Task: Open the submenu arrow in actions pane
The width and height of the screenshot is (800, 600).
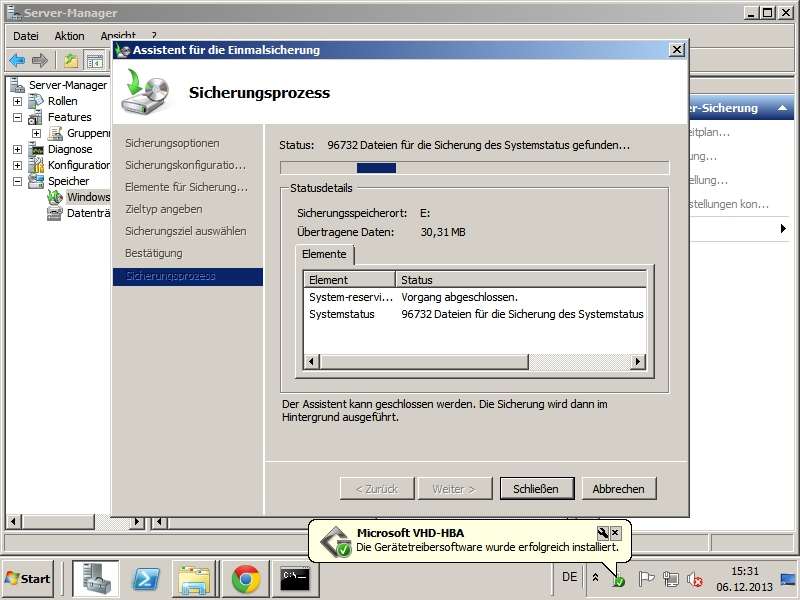Action: 783,228
